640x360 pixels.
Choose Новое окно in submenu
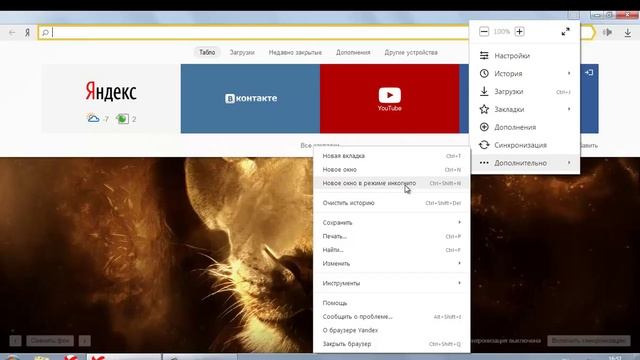(x=392, y=170)
